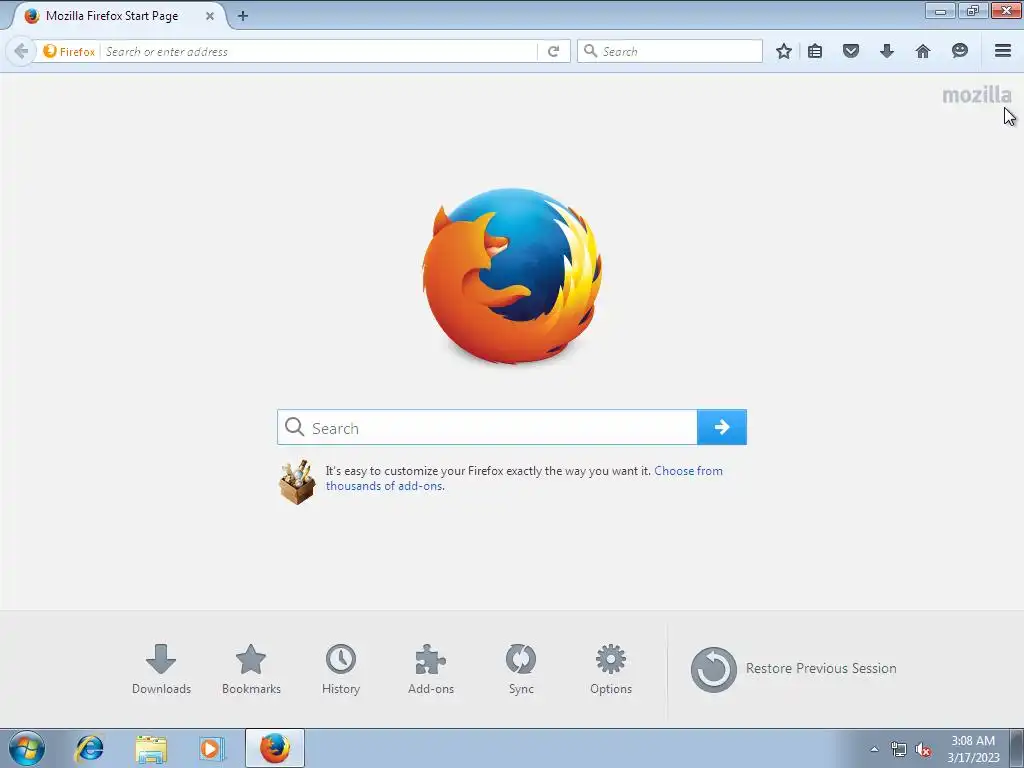Click the muted volume tray icon

pos(923,749)
